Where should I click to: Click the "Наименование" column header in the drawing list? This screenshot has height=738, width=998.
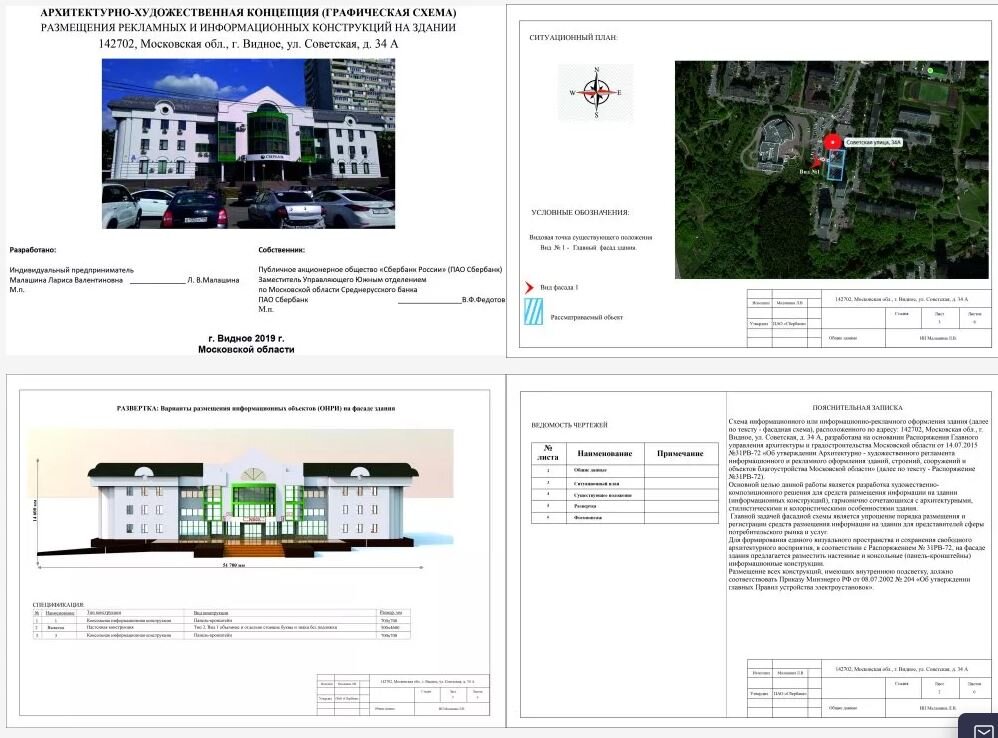(605, 454)
